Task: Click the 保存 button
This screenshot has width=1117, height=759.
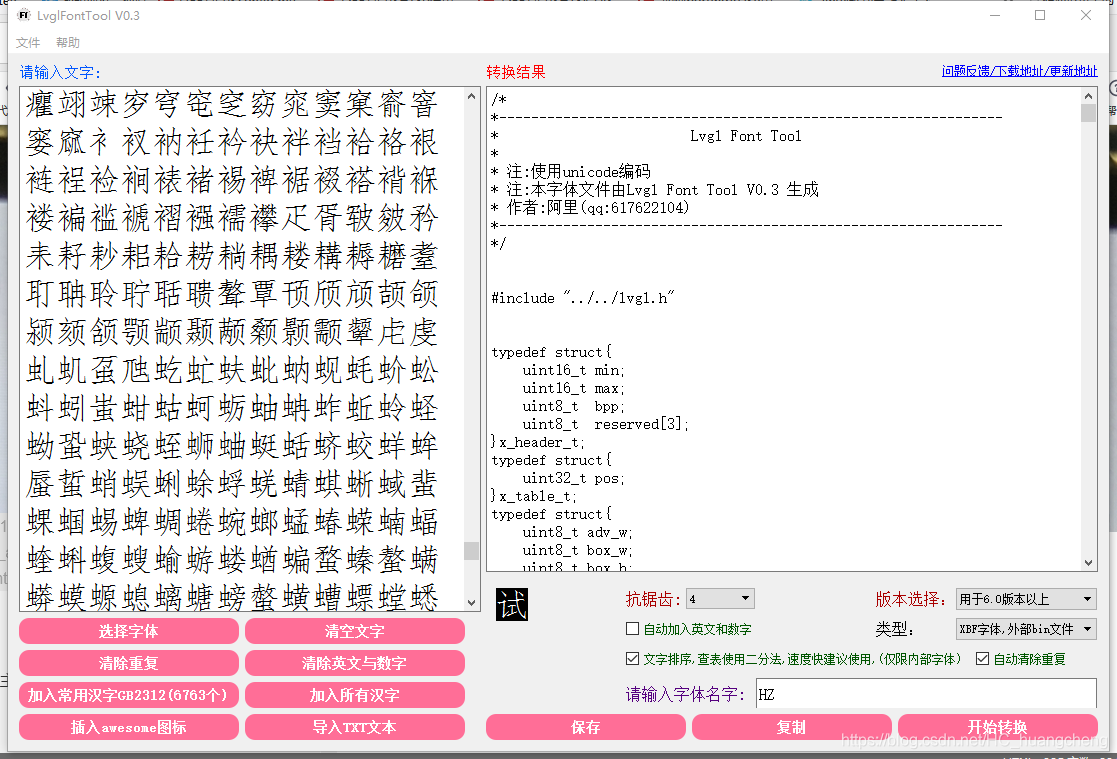Action: click(586, 727)
